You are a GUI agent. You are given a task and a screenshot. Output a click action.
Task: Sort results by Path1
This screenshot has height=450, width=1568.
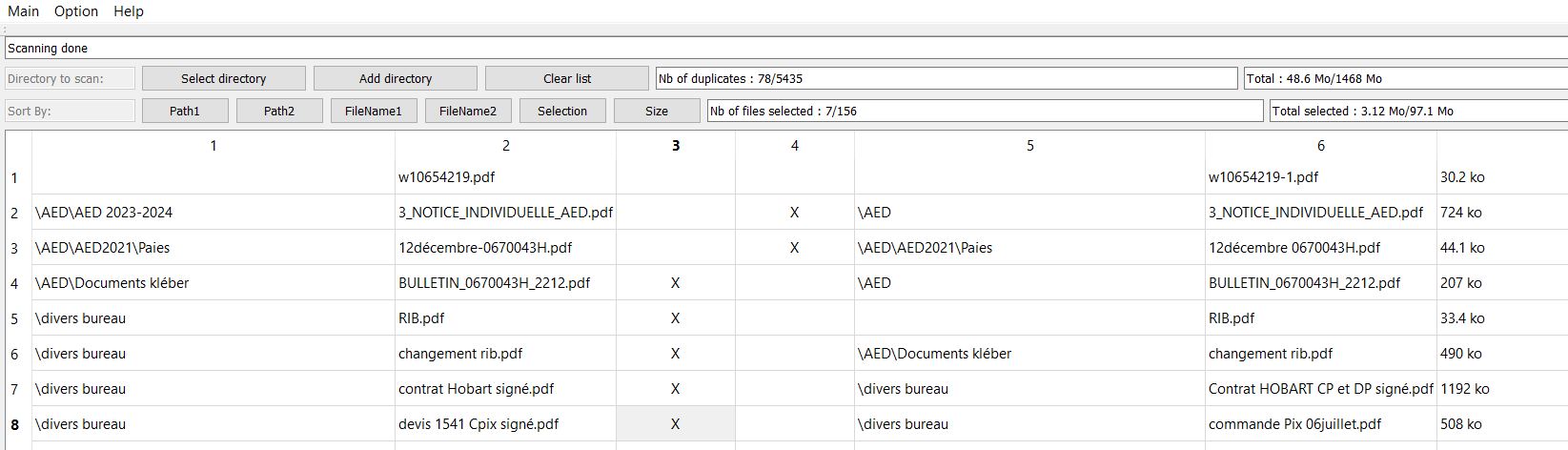[185, 111]
